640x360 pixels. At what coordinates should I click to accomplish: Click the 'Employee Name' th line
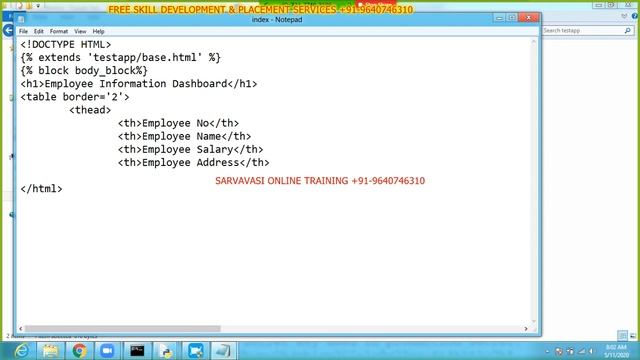[x=184, y=136]
